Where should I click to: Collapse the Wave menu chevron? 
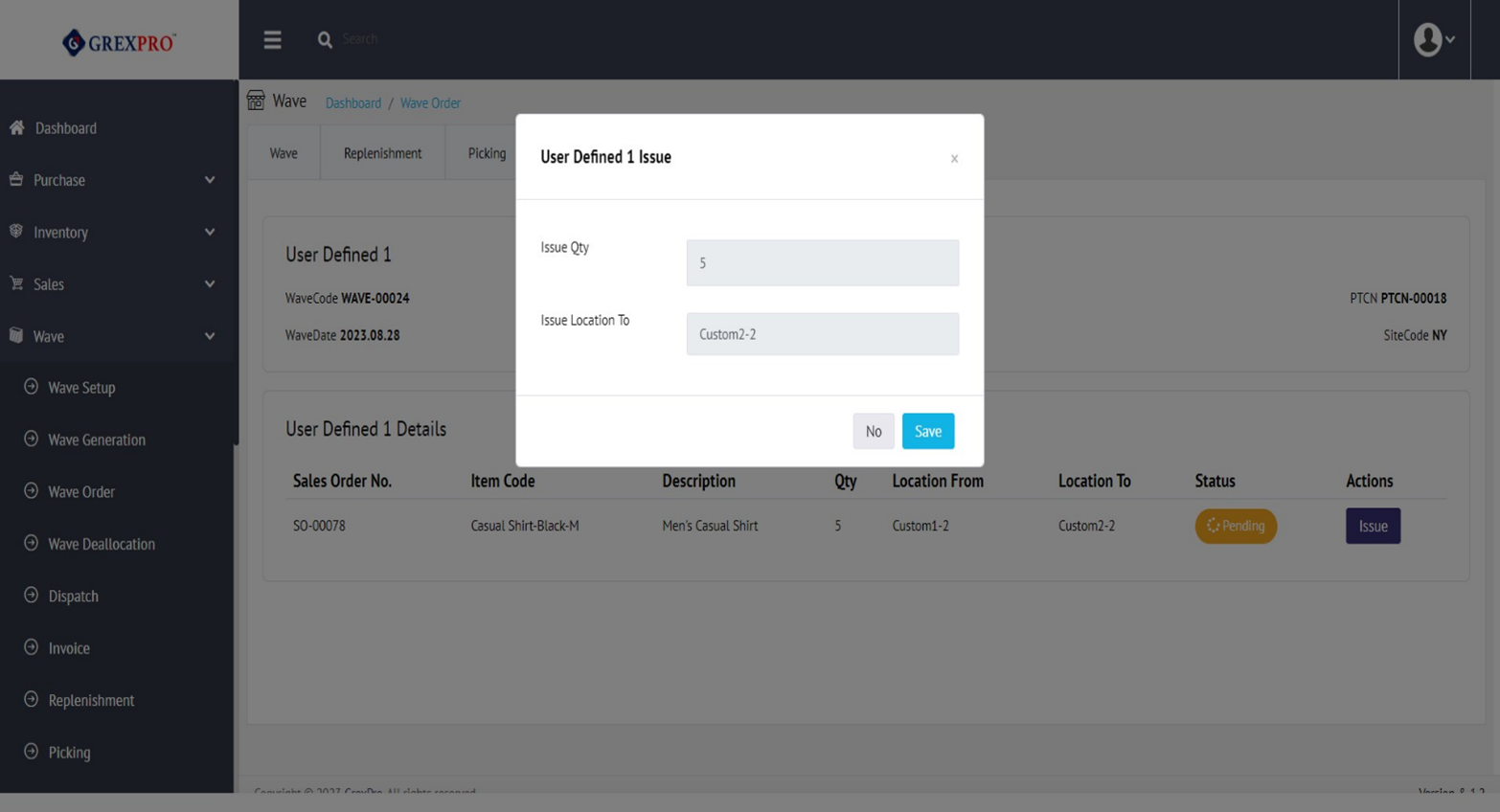tap(210, 336)
